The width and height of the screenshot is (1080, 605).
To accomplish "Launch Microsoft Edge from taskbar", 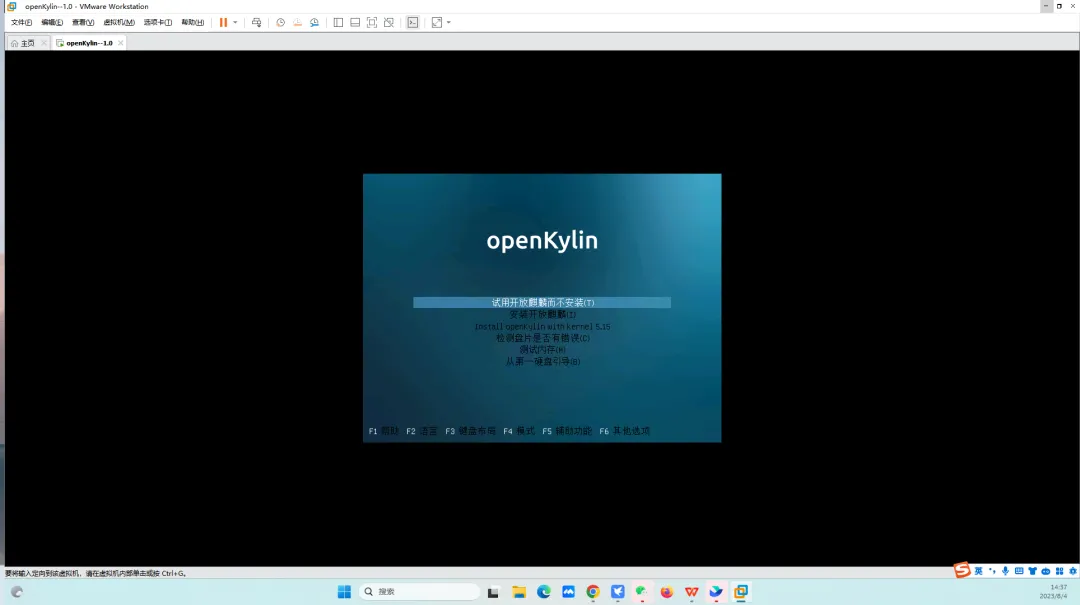I will click(x=543, y=592).
